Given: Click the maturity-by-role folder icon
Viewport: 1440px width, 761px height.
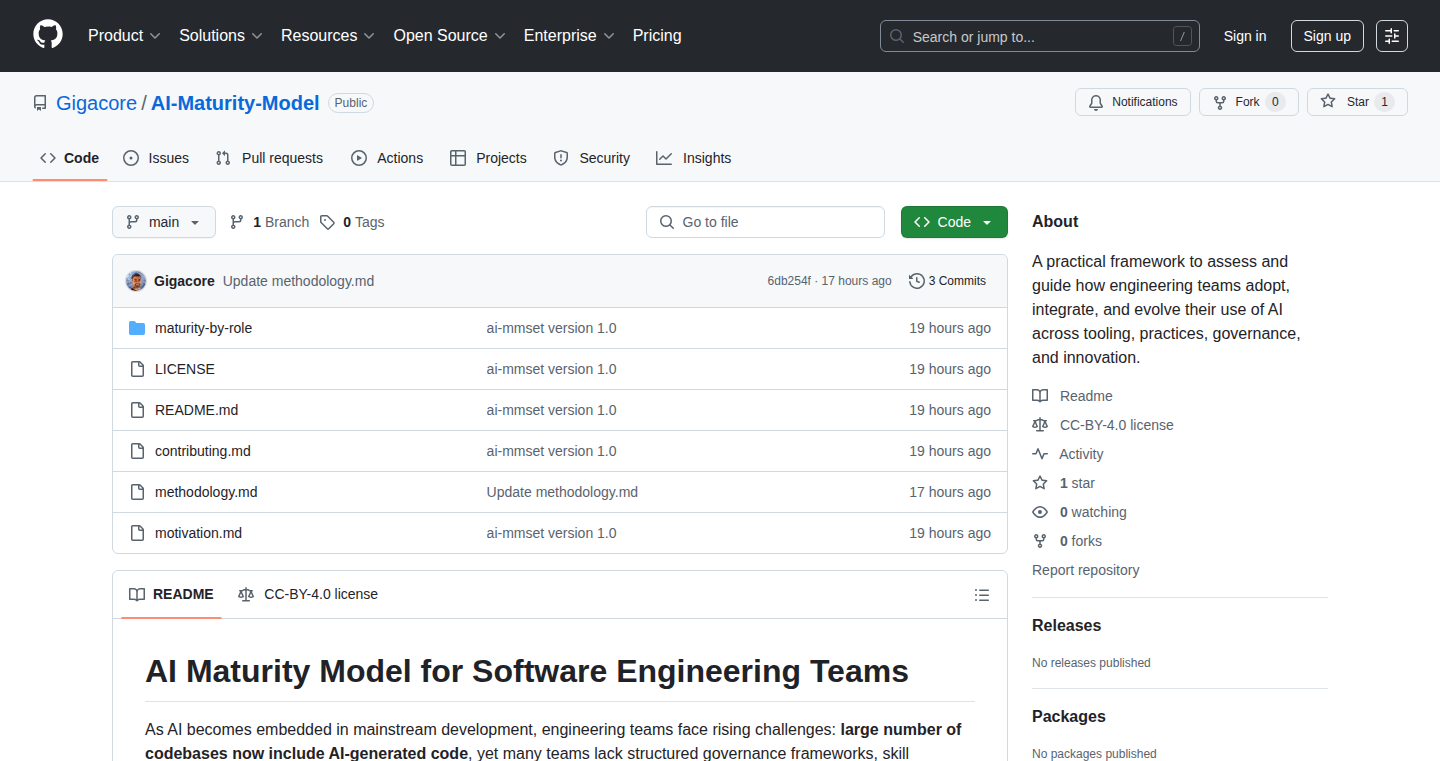Looking at the screenshot, I should (137, 328).
